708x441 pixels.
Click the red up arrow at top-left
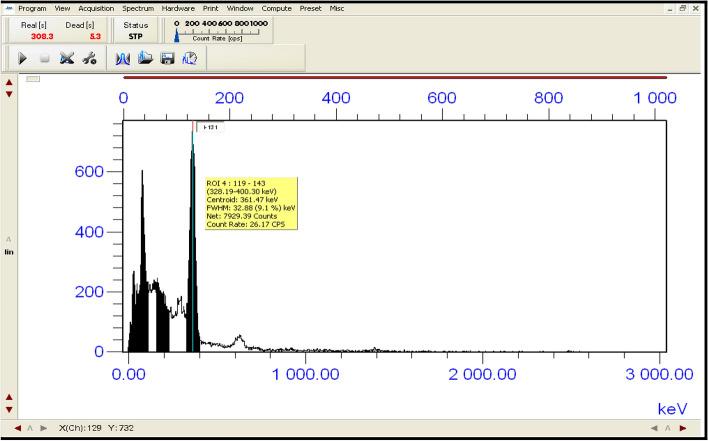pos(10,82)
